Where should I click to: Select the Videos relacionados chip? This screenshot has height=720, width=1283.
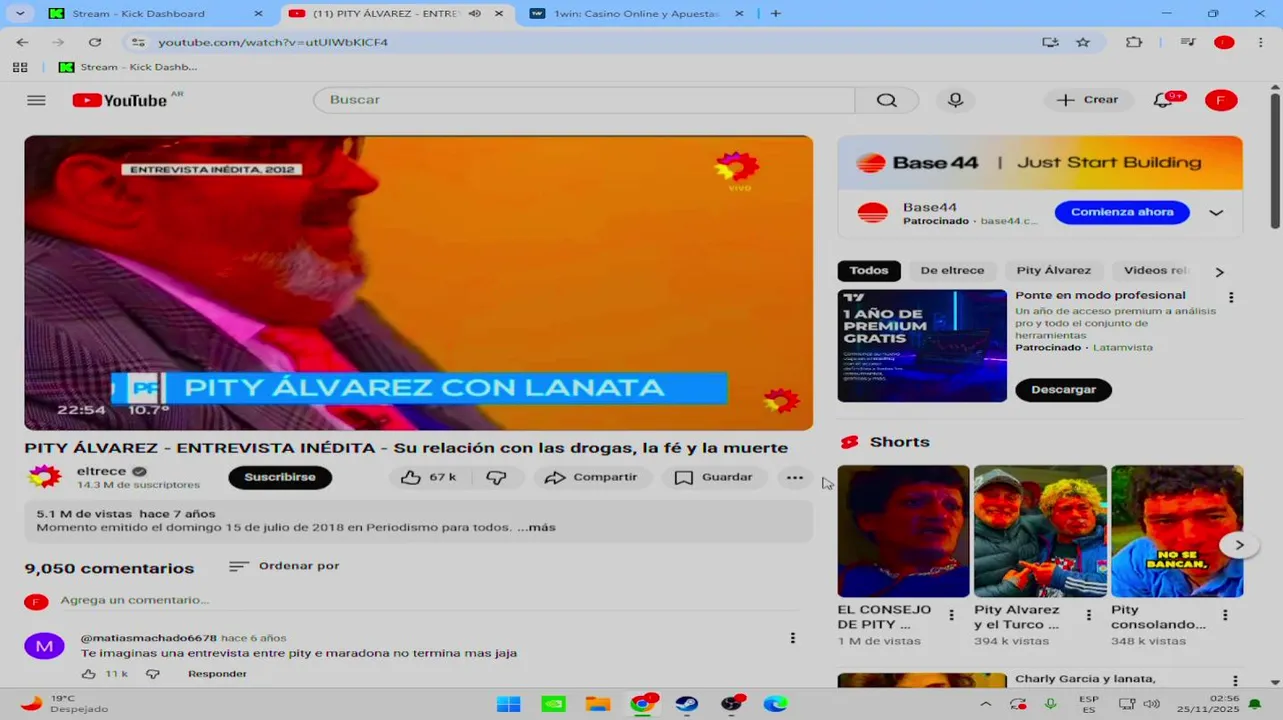point(1155,271)
